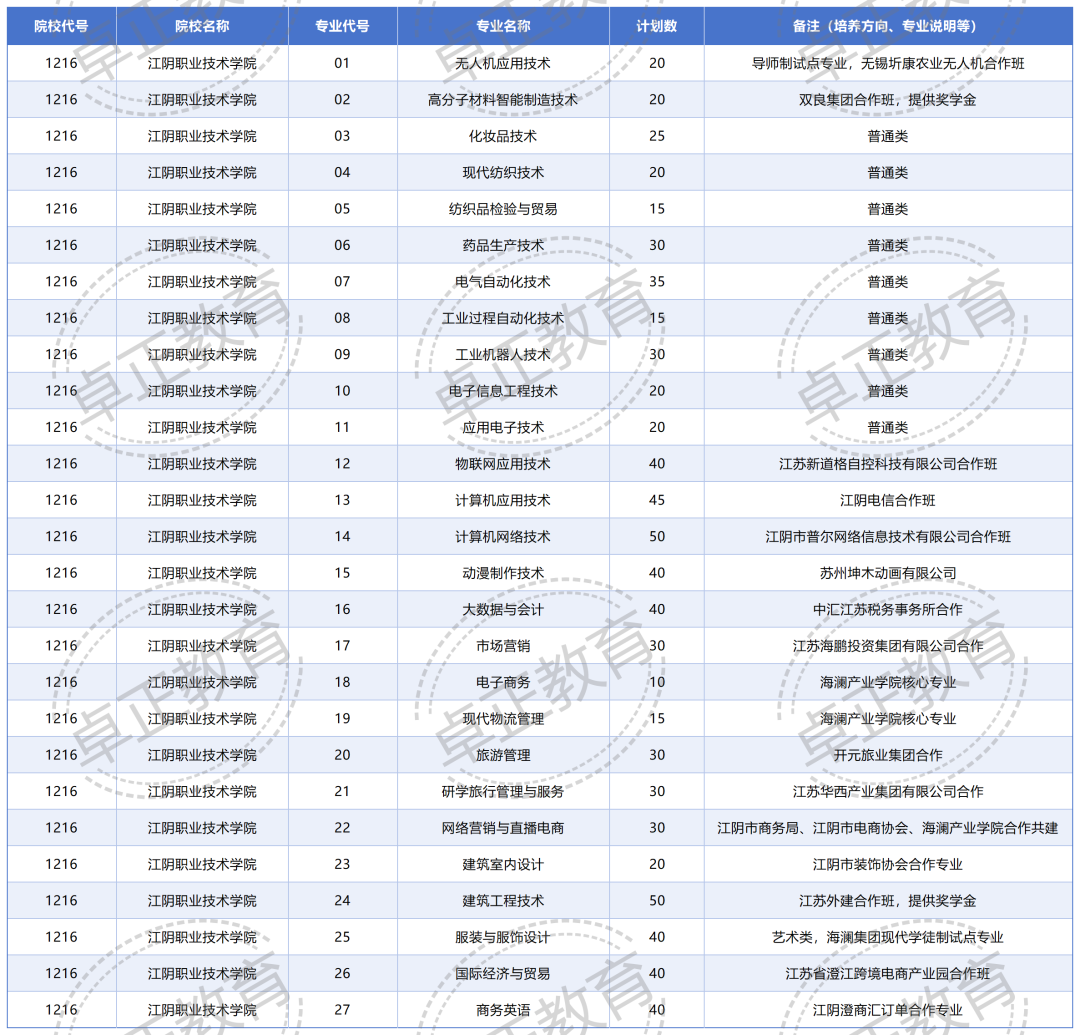Click the 江苏华西产业集团有限公司合作 remark
Image resolution: width=1080 pixels, height=1035 pixels.
pos(888,792)
